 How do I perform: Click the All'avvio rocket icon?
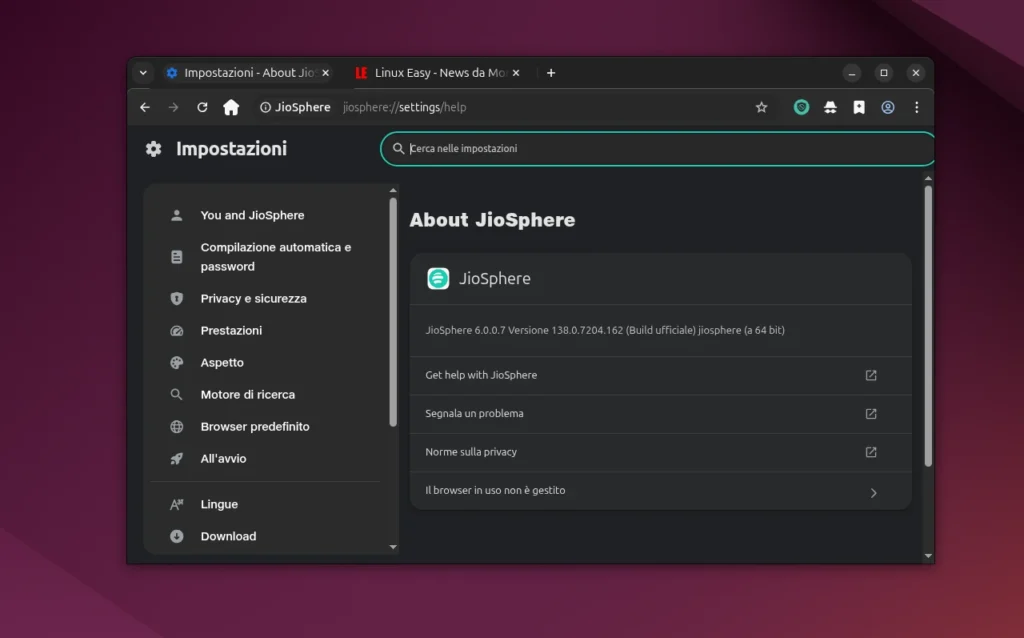point(177,458)
